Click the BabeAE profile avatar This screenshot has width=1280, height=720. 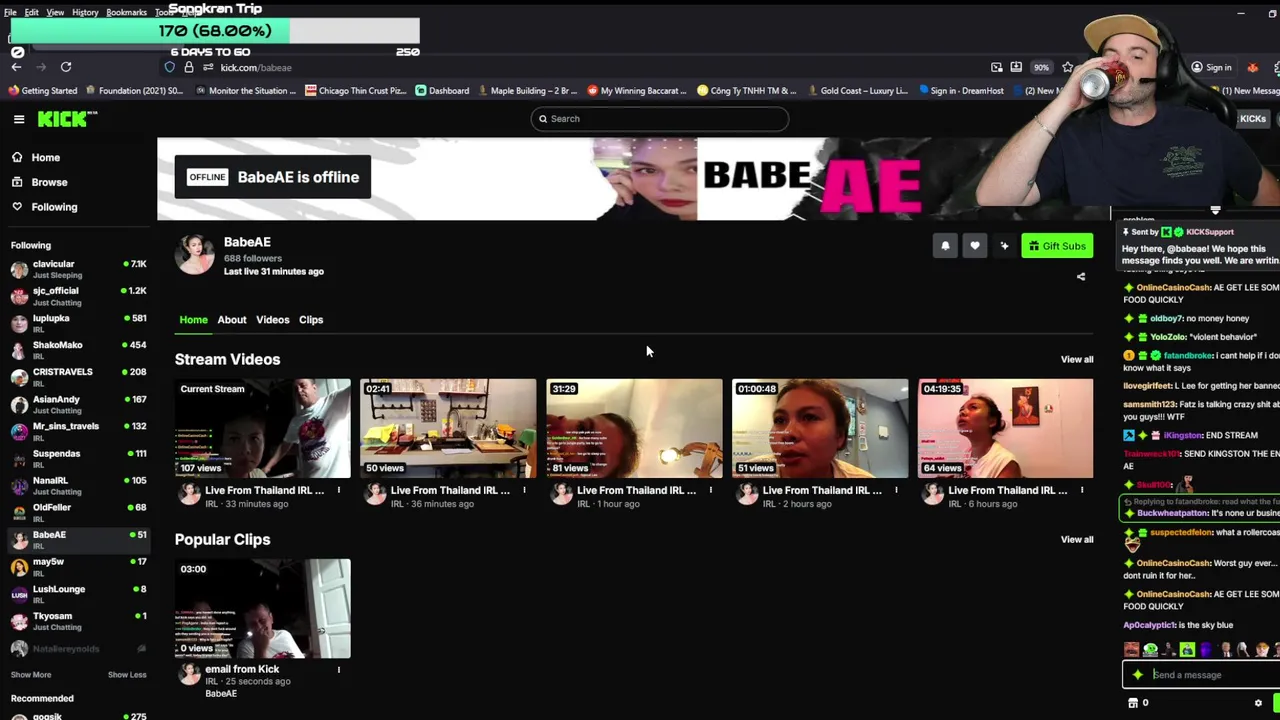point(195,255)
